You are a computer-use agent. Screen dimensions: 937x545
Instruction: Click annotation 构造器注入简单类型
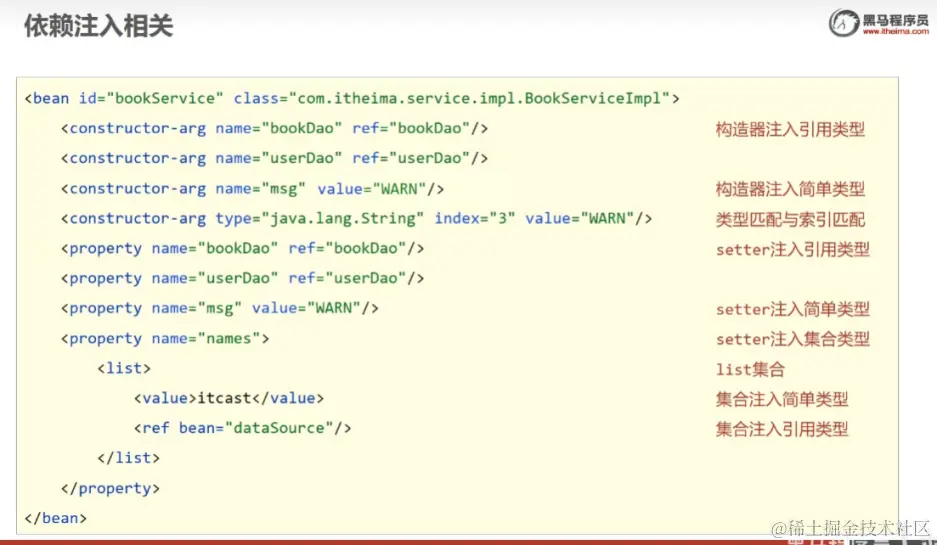790,189
